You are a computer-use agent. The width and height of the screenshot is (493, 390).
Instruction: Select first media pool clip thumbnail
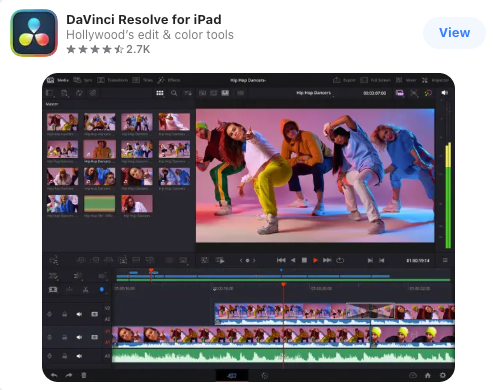coord(63,122)
